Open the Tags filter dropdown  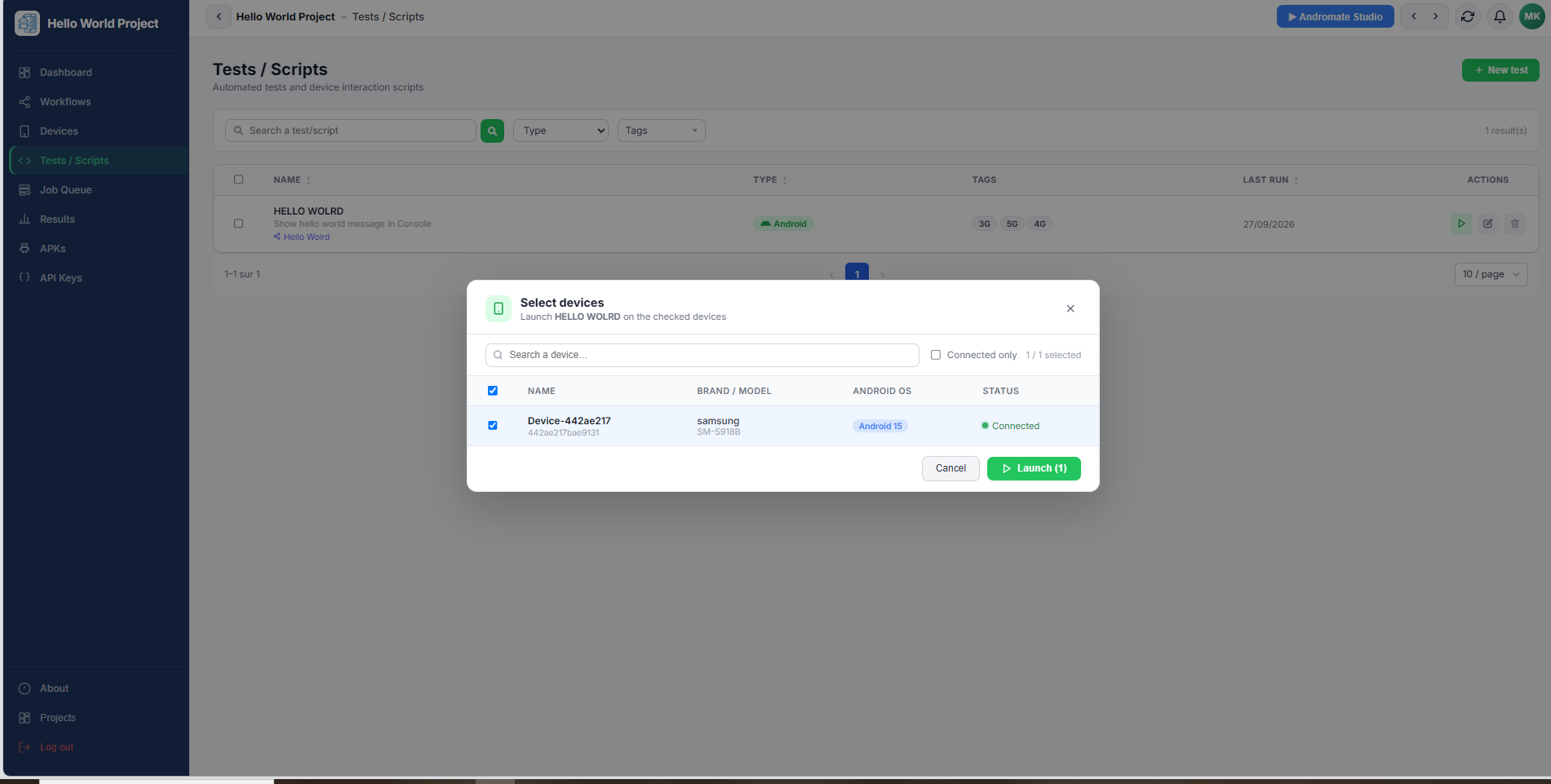click(662, 131)
